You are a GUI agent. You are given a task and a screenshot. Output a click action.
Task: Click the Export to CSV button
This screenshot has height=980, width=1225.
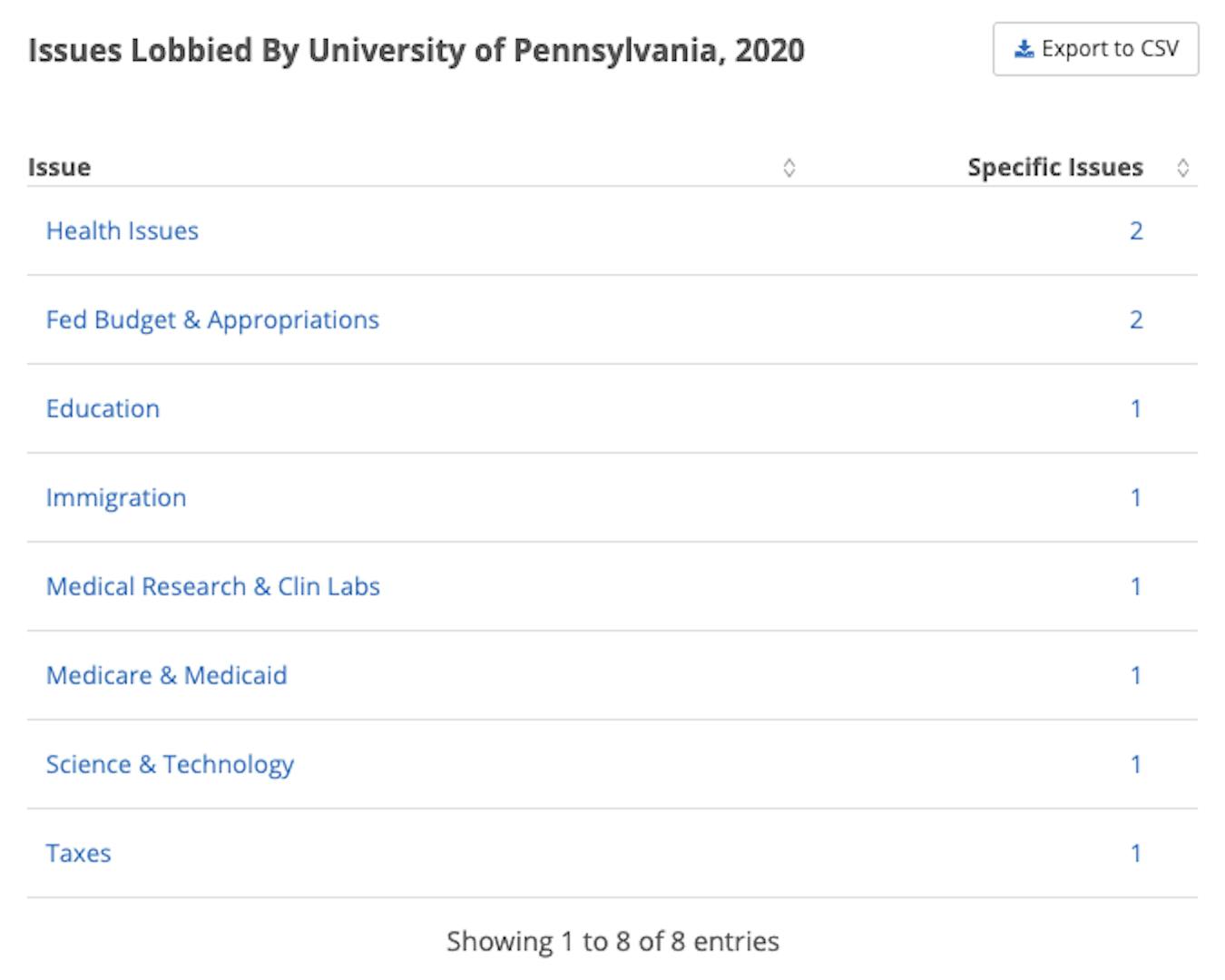pyautogui.click(x=1095, y=49)
